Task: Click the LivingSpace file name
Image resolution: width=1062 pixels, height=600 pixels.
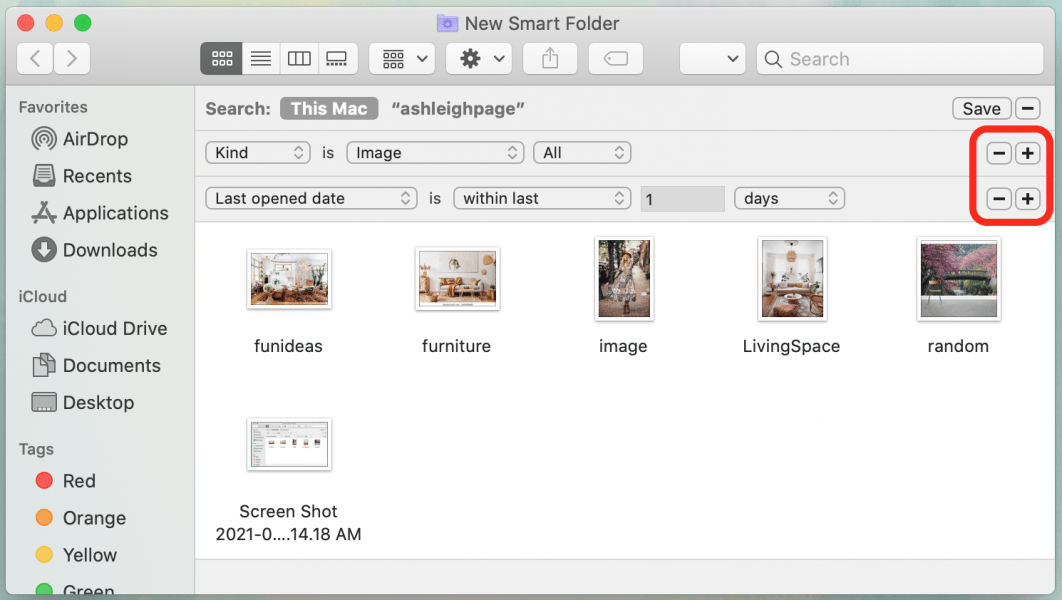Action: [791, 346]
